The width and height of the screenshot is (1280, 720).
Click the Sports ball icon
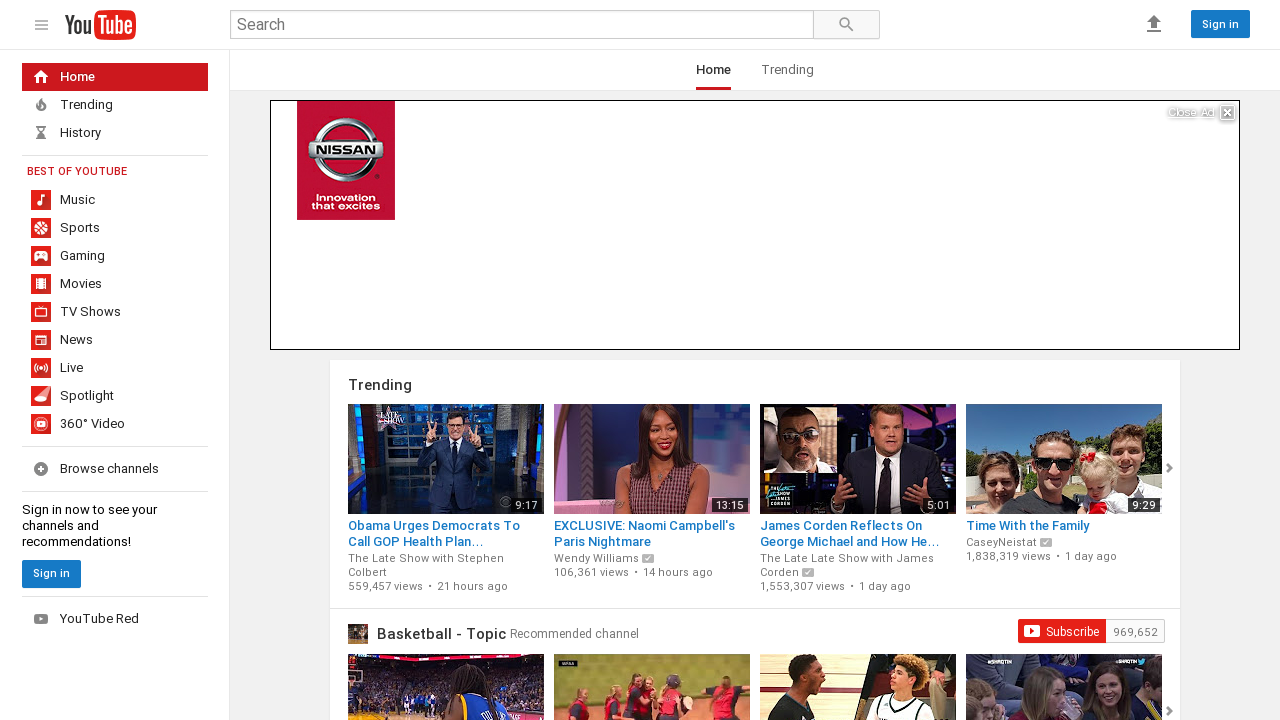[x=41, y=228]
